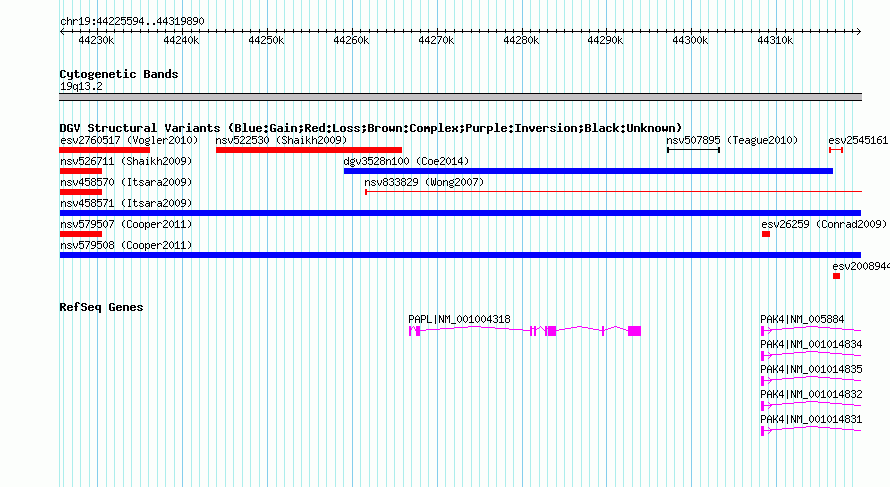Click the nsv458571 (Itsara2009) label
Viewport: 890px width, 487px height.
(x=126, y=203)
